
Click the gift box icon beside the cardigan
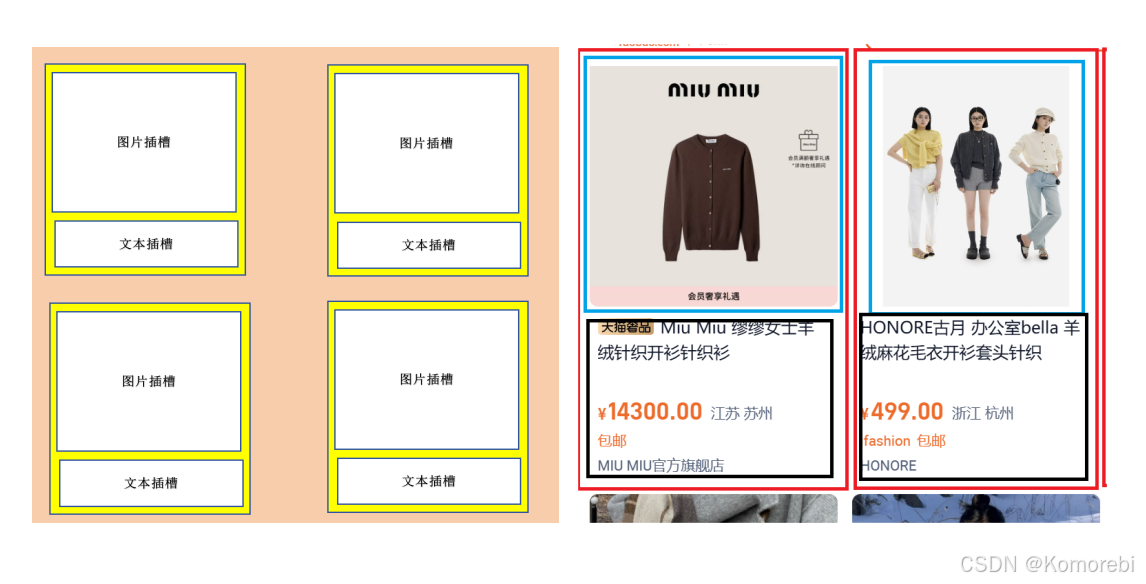tap(808, 140)
